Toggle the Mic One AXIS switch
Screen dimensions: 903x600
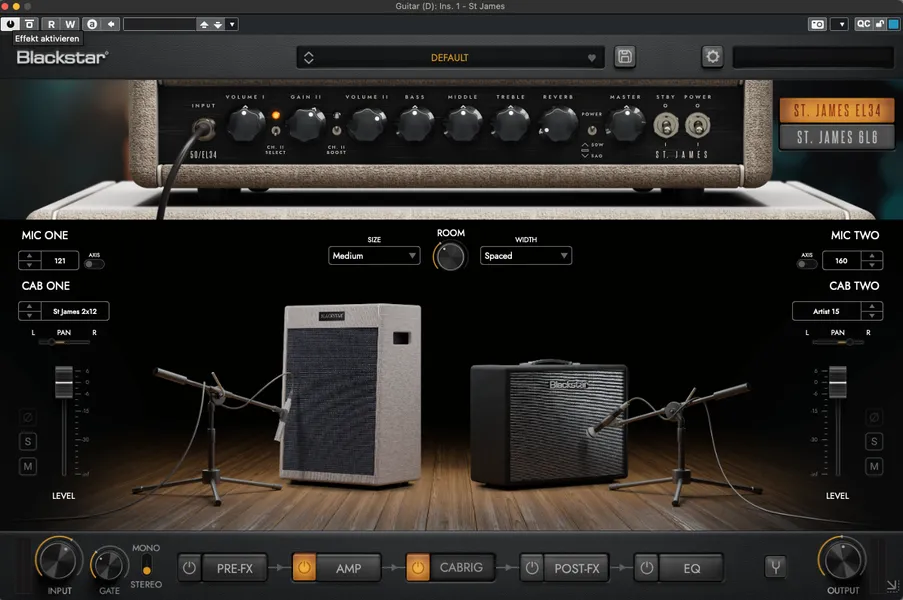(x=94, y=264)
